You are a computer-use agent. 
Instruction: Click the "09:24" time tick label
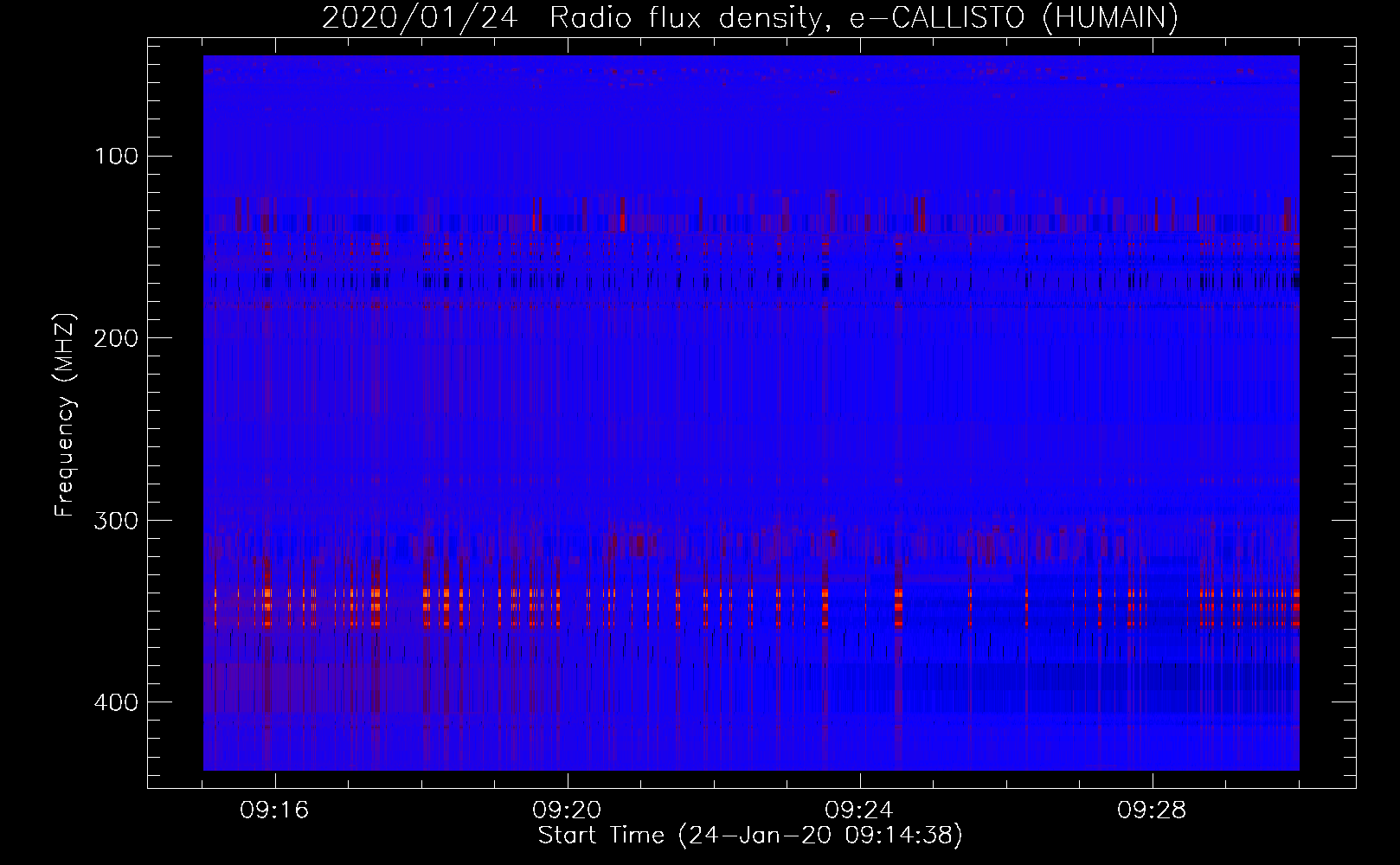860,811
